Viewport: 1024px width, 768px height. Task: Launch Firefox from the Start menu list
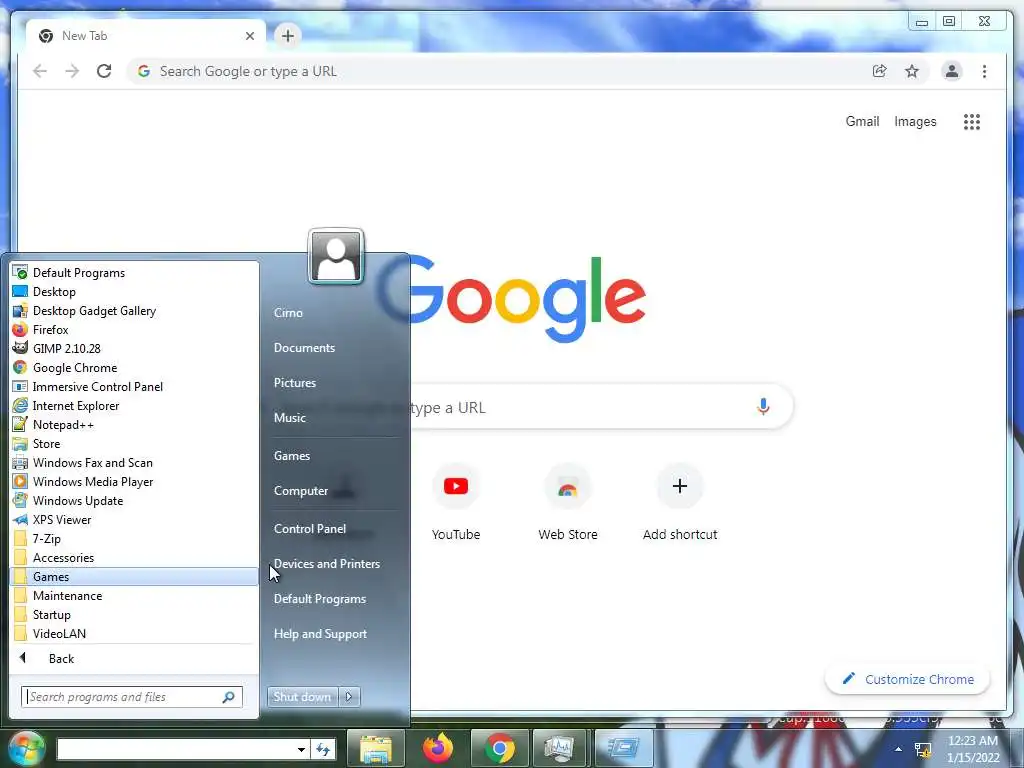135,330
